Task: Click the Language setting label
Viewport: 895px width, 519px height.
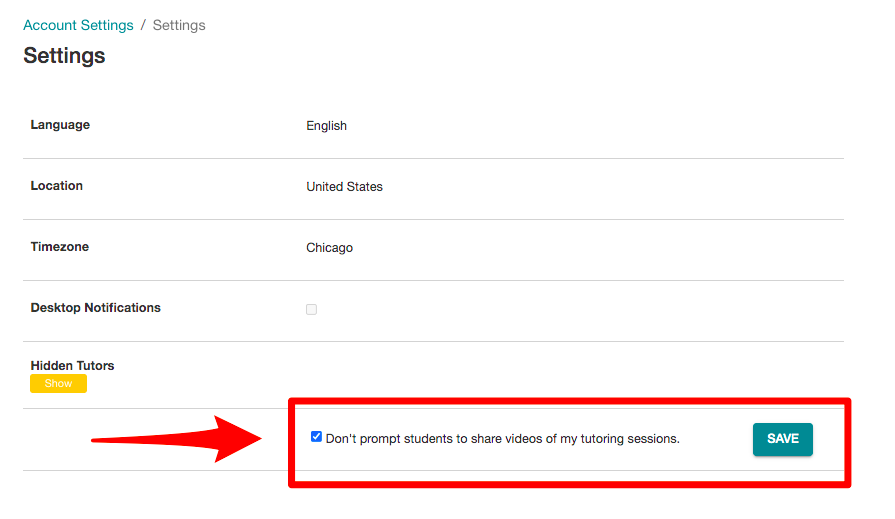Action: (x=60, y=124)
